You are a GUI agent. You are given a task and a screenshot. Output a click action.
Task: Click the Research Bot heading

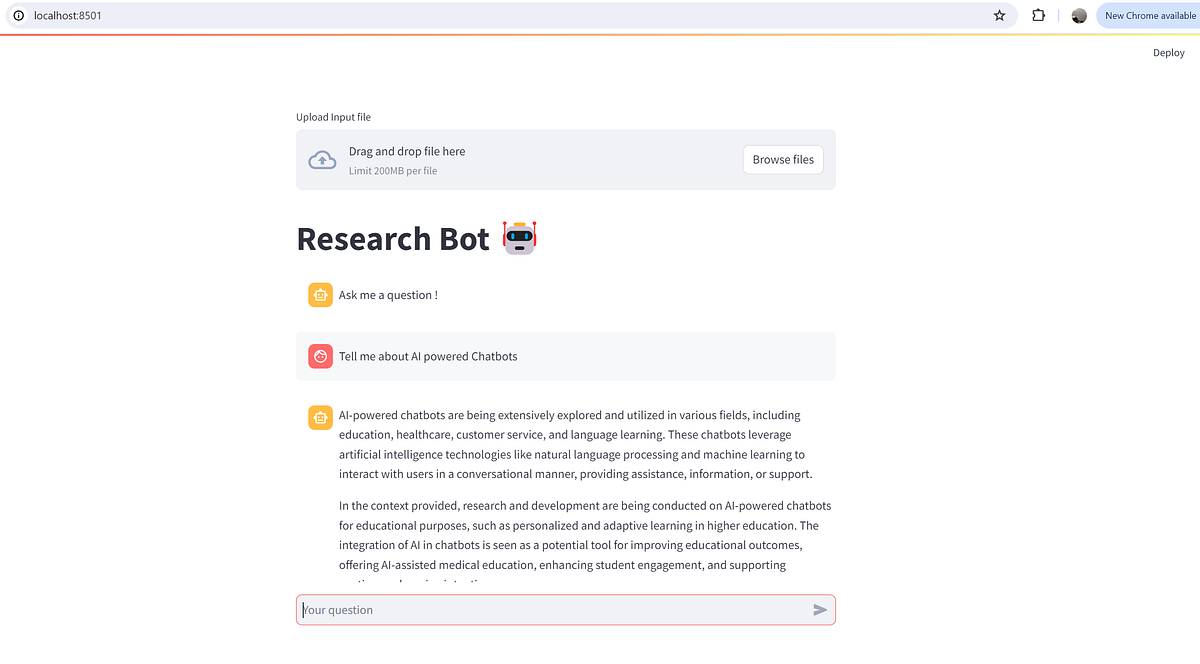pos(392,238)
